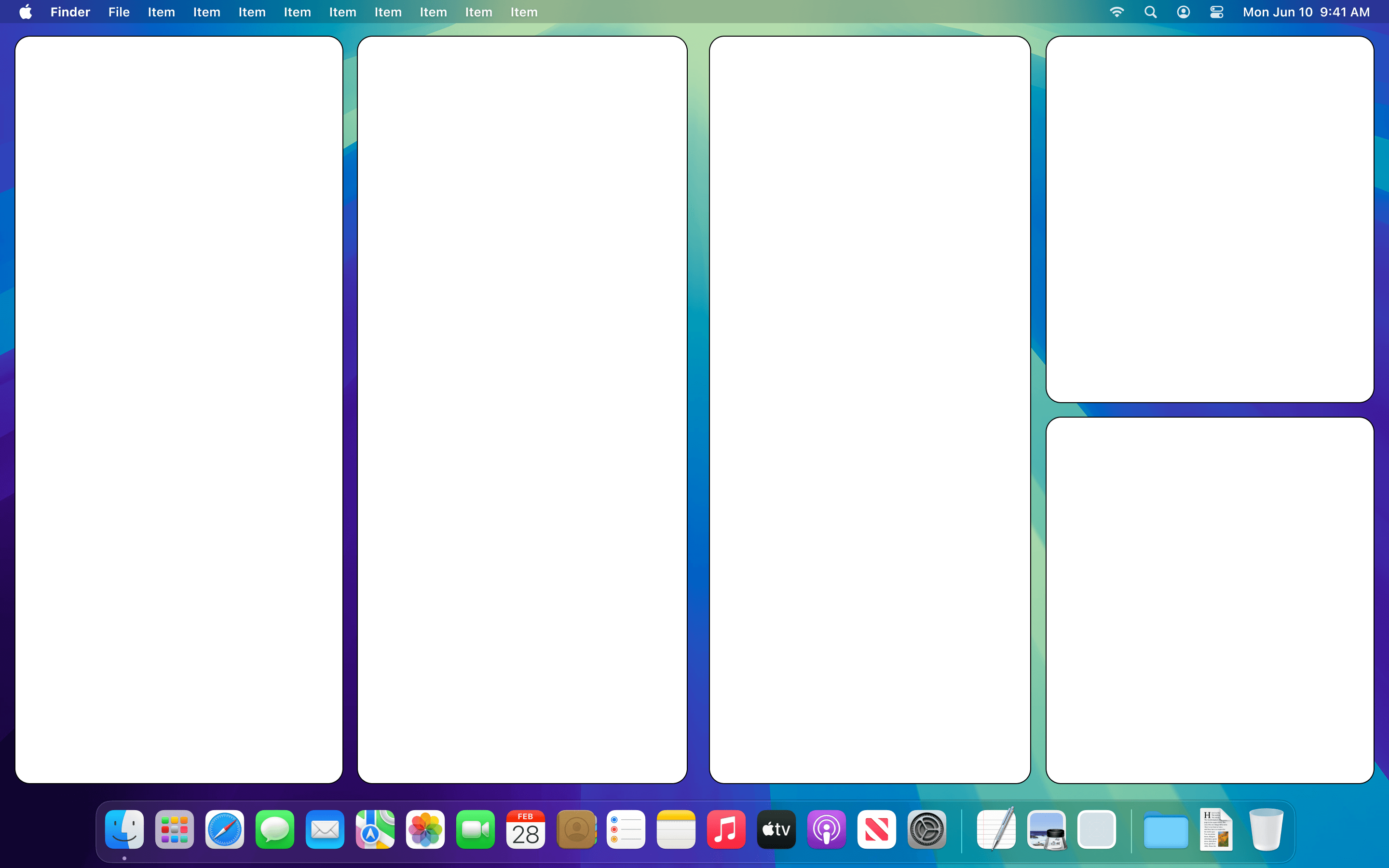Open the document stack in the Dock
1389x868 pixels.
[x=1216, y=829]
